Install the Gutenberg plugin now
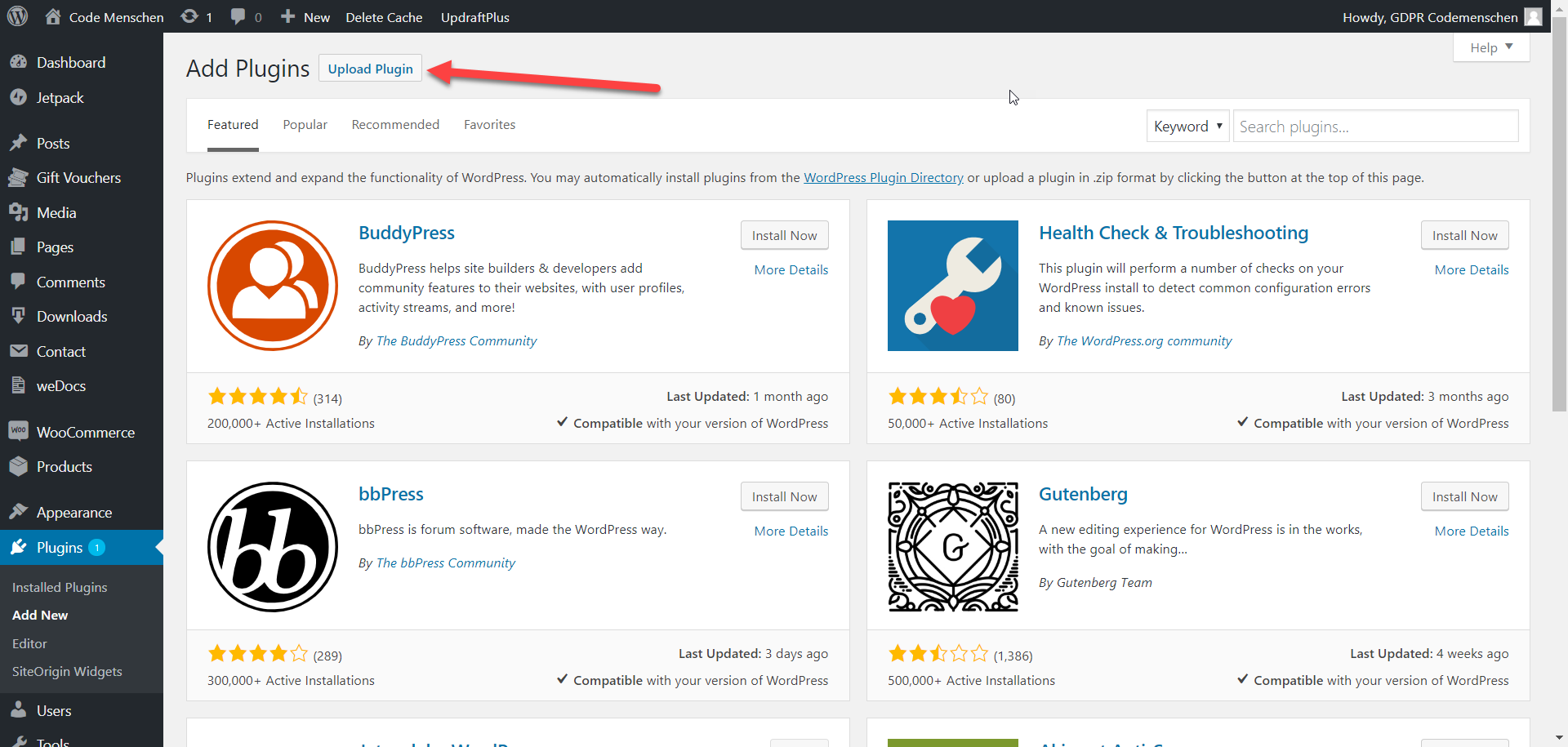This screenshot has height=747, width=1568. [1464, 496]
